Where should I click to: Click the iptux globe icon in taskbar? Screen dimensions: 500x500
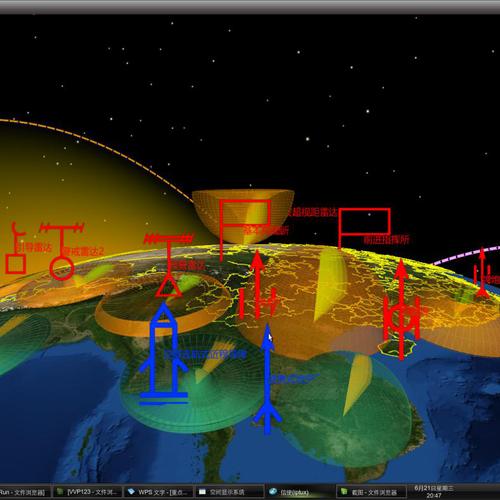(x=273, y=491)
